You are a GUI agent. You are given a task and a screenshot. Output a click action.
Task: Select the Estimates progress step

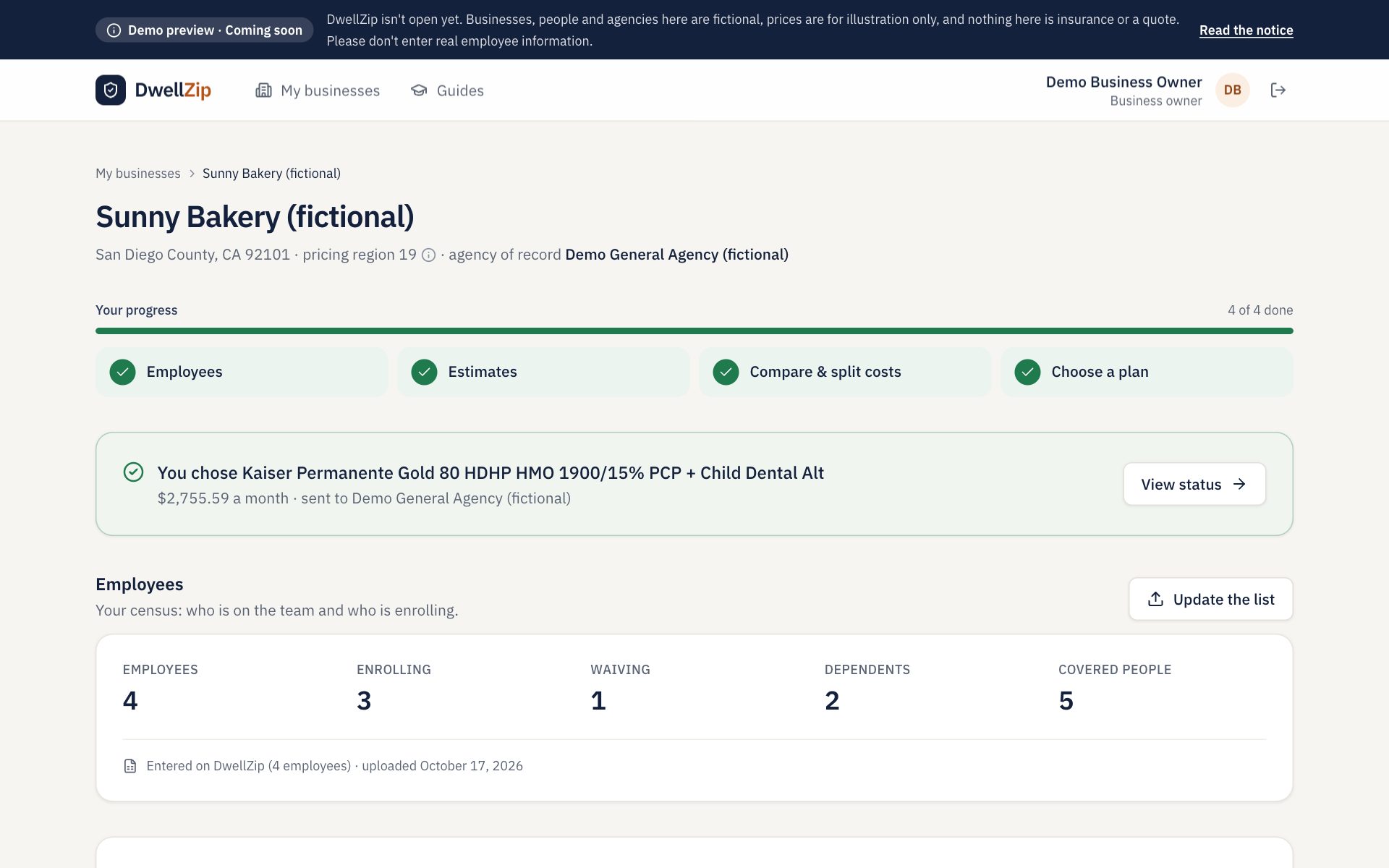coord(543,372)
